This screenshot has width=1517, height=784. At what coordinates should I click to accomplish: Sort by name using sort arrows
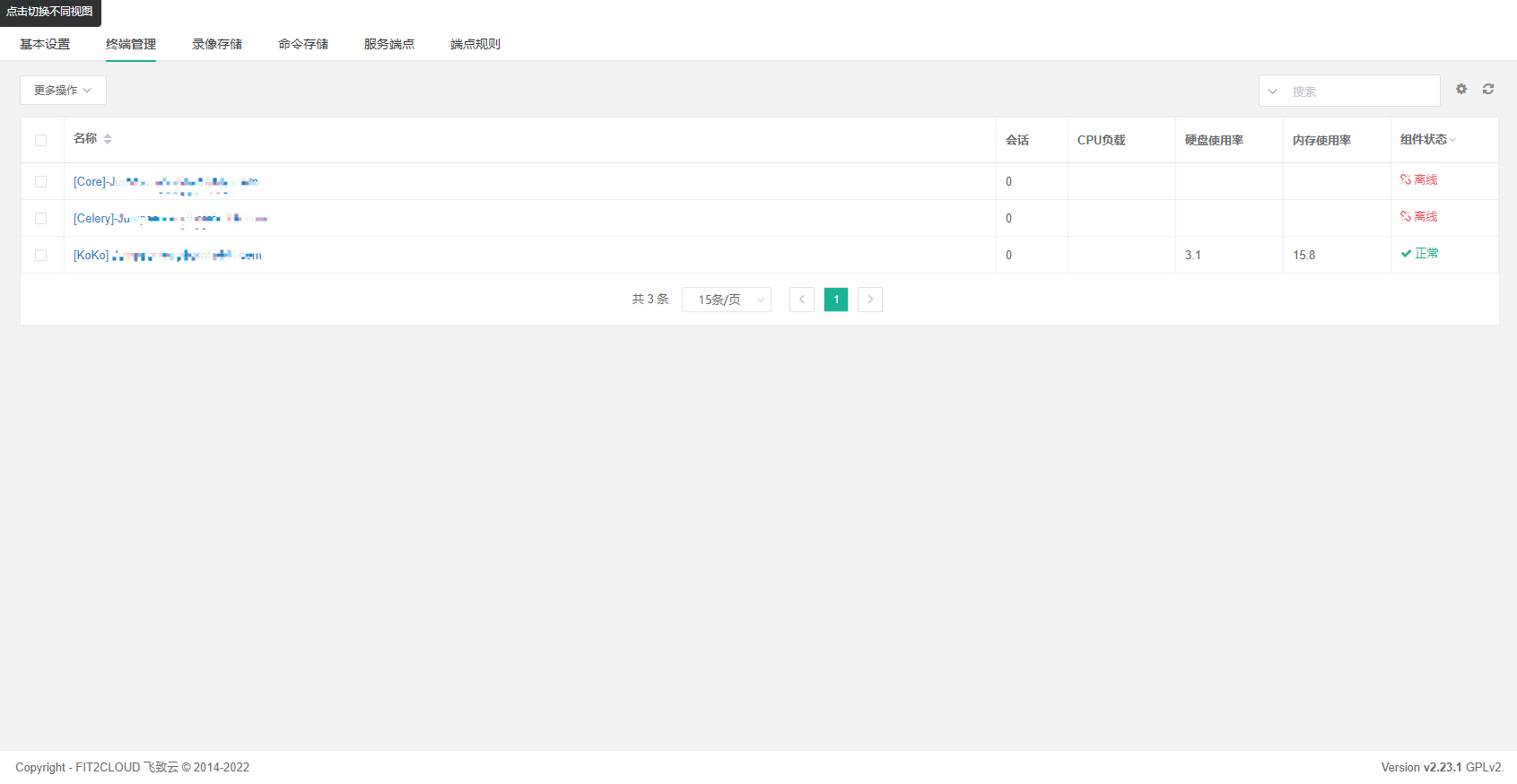[108, 139]
